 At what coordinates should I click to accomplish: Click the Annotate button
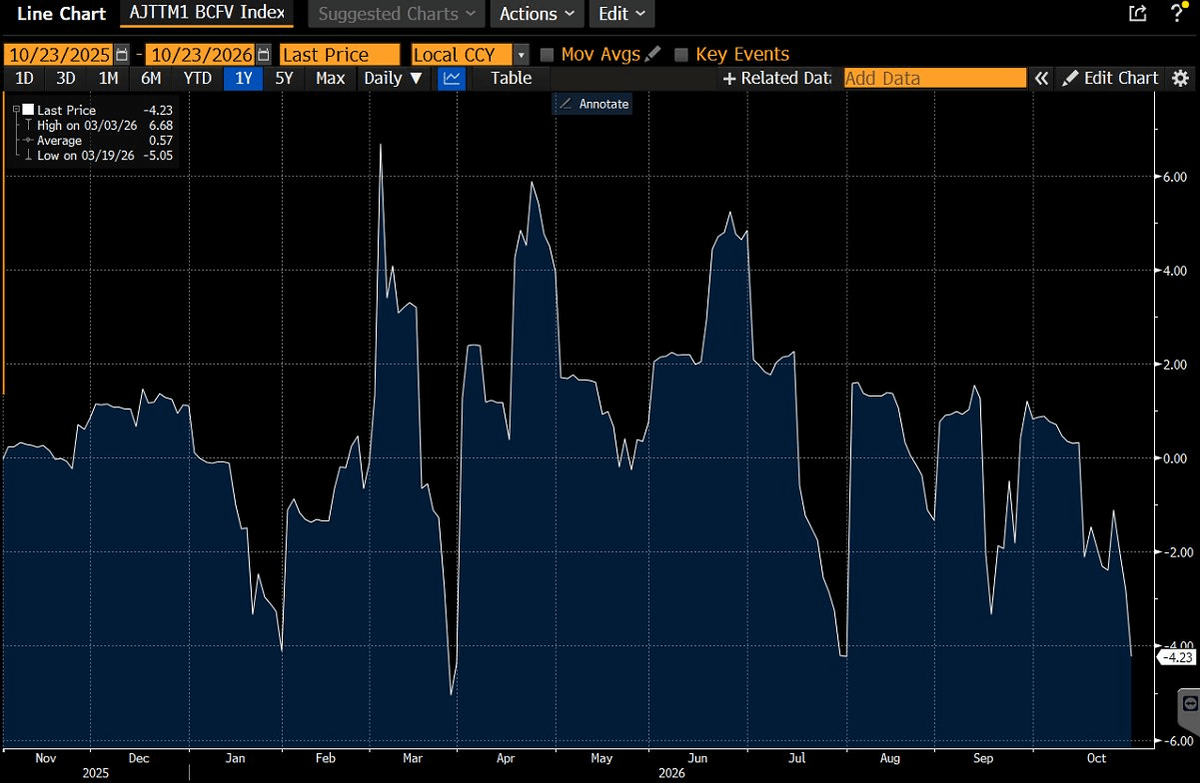(592, 103)
